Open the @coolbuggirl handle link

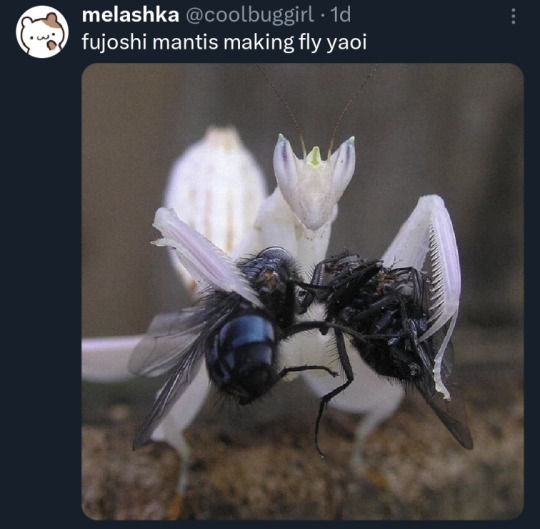[x=250, y=15]
